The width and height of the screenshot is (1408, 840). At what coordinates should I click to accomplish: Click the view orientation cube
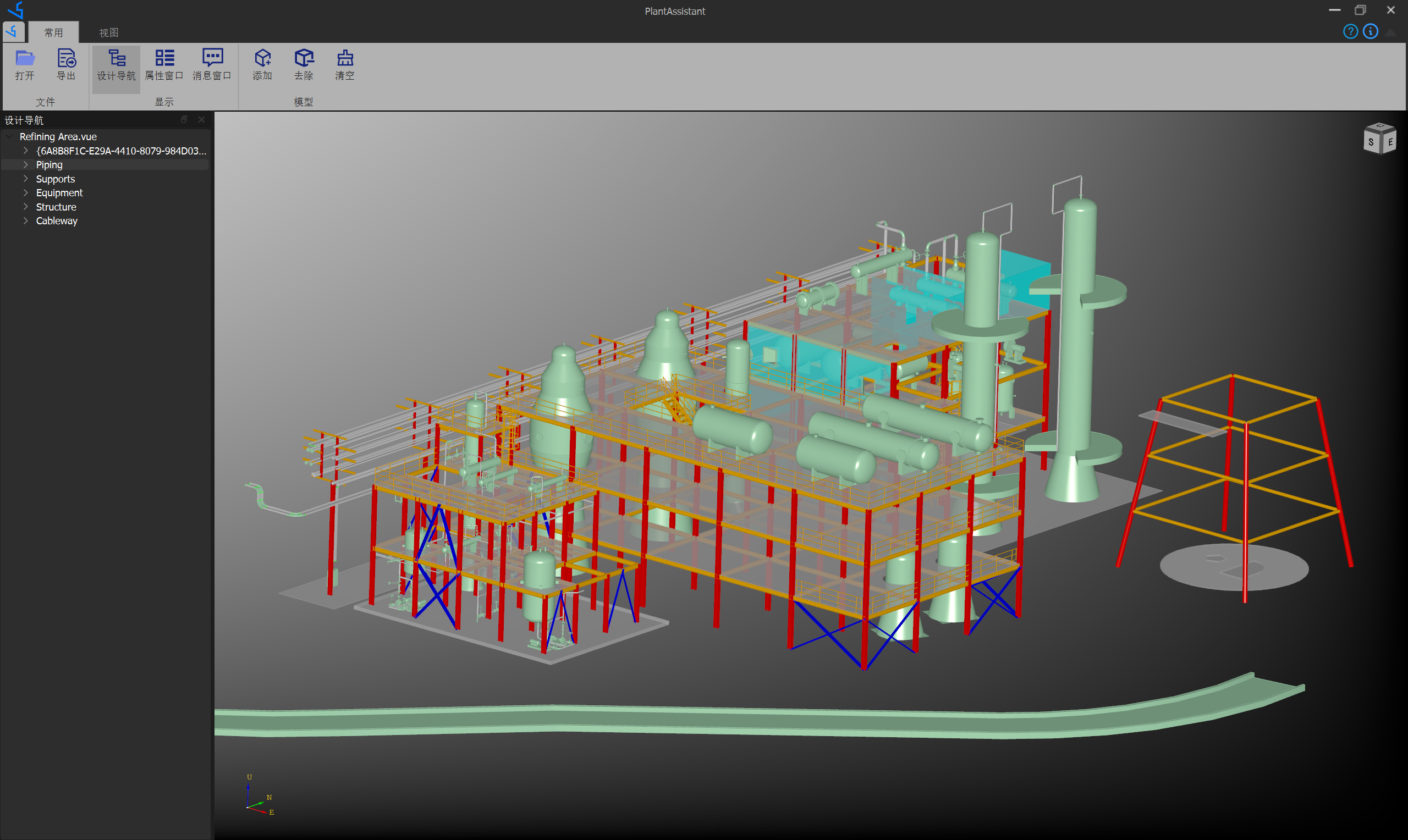[x=1379, y=139]
